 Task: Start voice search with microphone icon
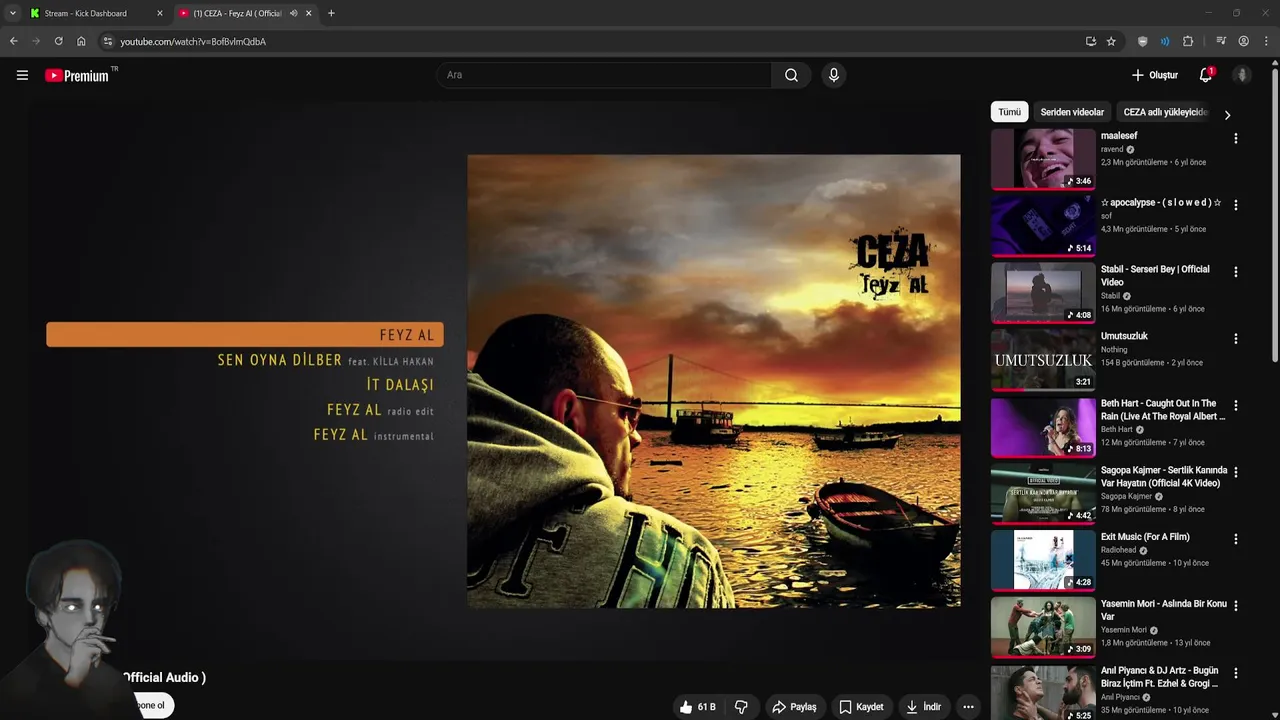tap(834, 75)
